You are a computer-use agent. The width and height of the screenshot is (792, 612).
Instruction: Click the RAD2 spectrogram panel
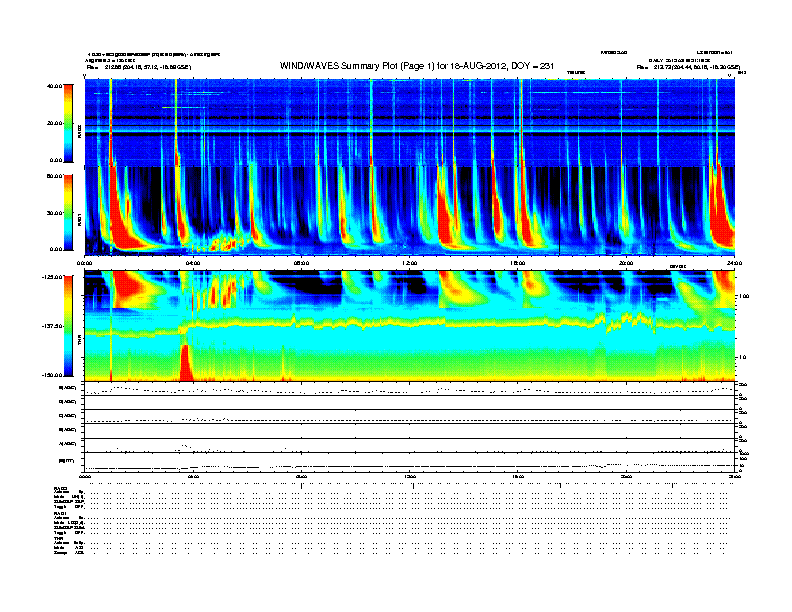coord(410,122)
